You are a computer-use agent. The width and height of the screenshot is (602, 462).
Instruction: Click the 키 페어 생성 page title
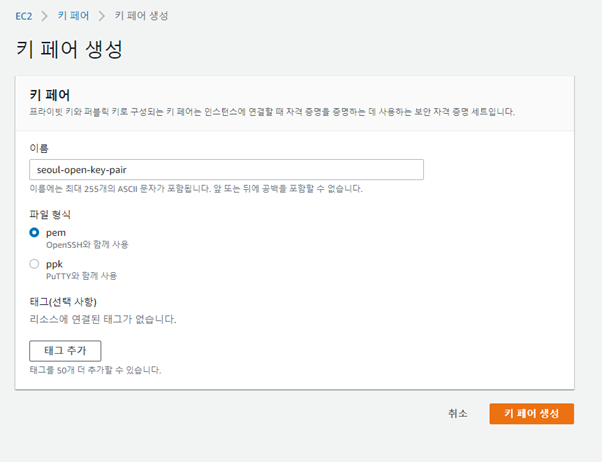(69, 49)
